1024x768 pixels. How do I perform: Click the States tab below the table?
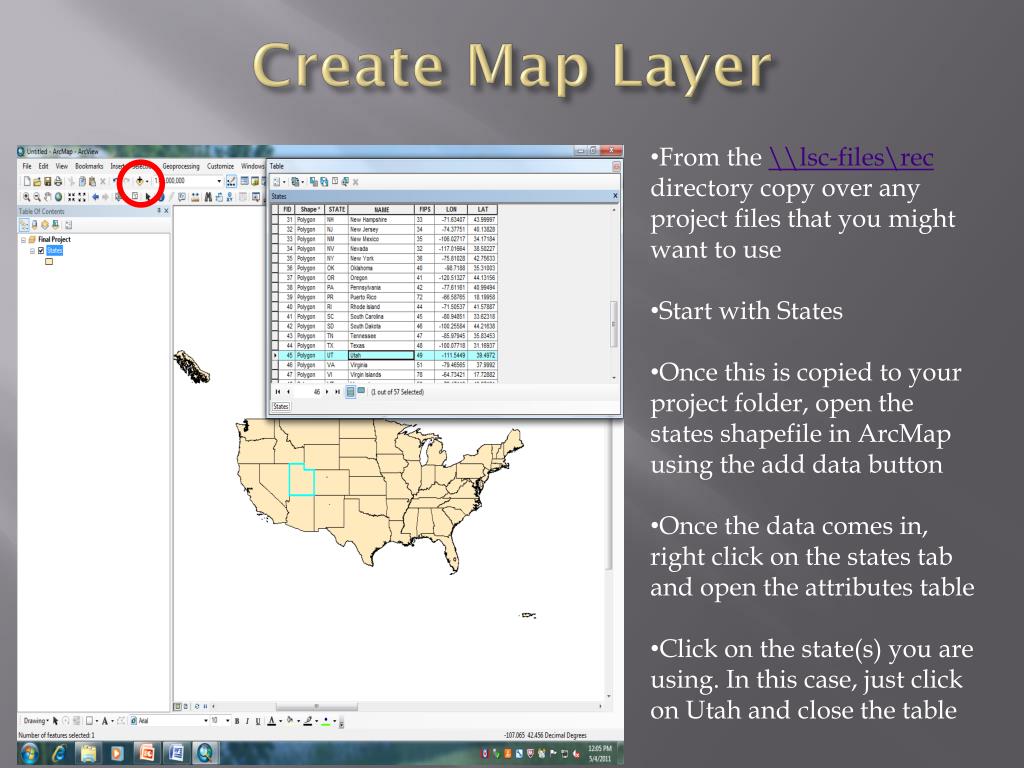281,407
